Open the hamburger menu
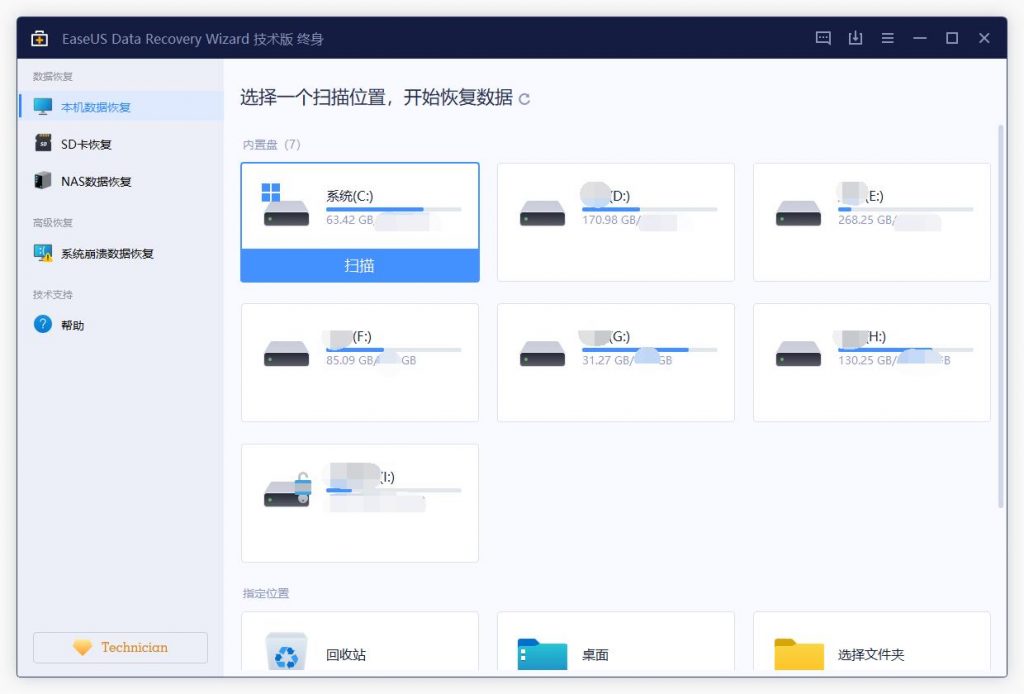 tap(887, 38)
